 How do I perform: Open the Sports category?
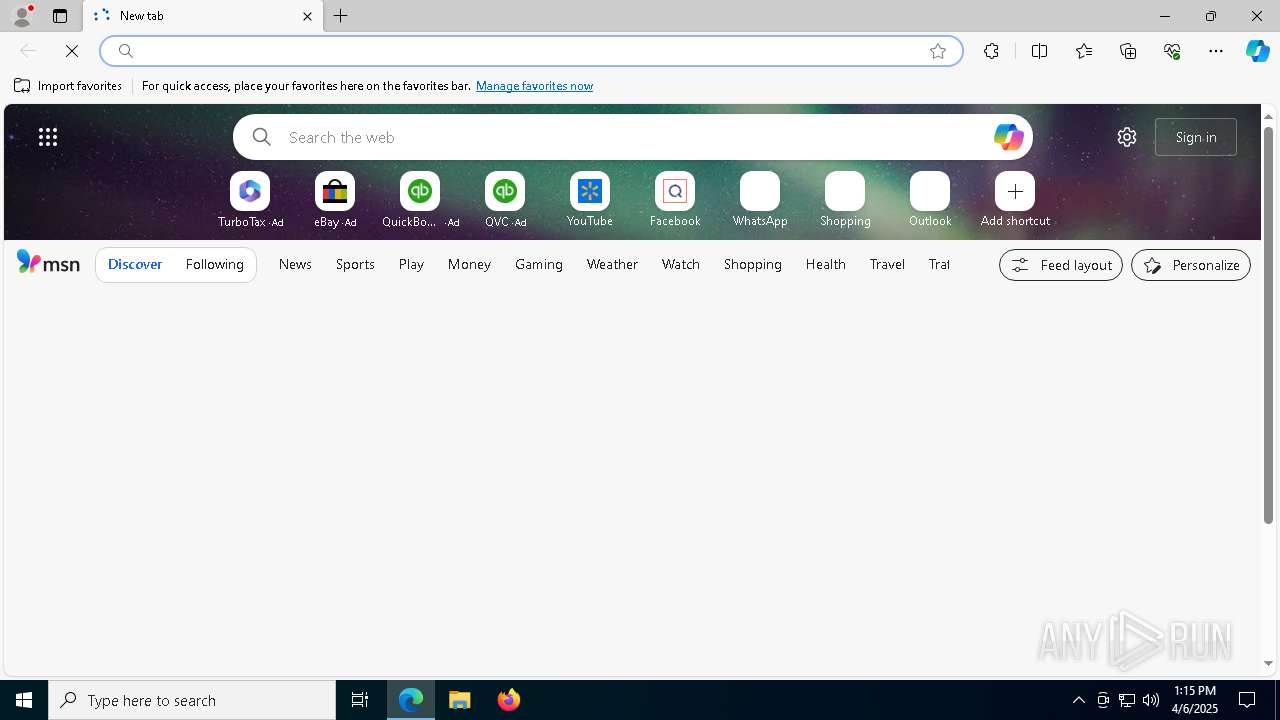pyautogui.click(x=355, y=265)
